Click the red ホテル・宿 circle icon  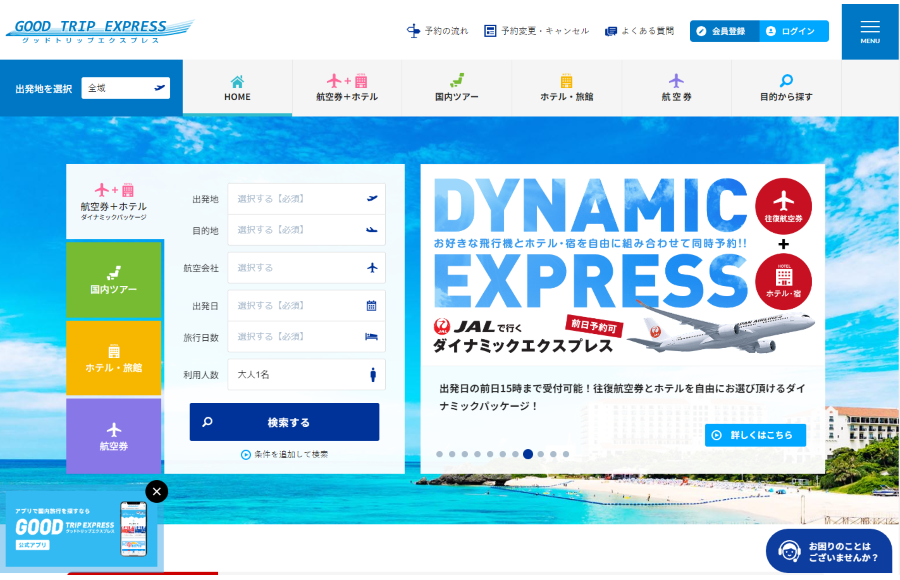(783, 282)
